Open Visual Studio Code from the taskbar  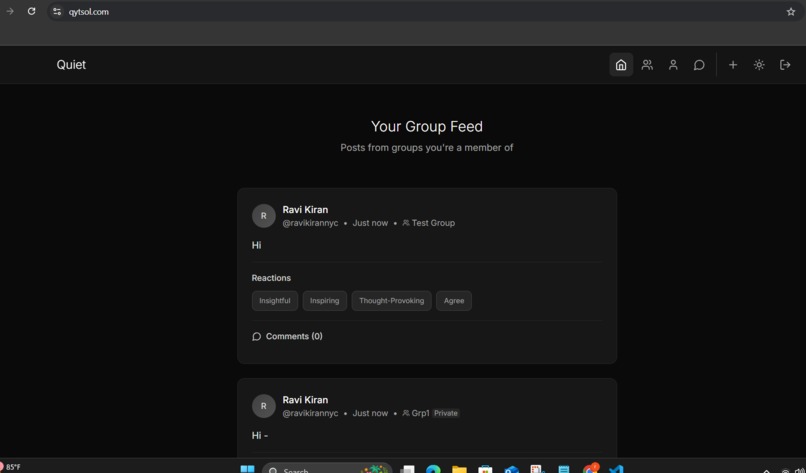[616, 469]
